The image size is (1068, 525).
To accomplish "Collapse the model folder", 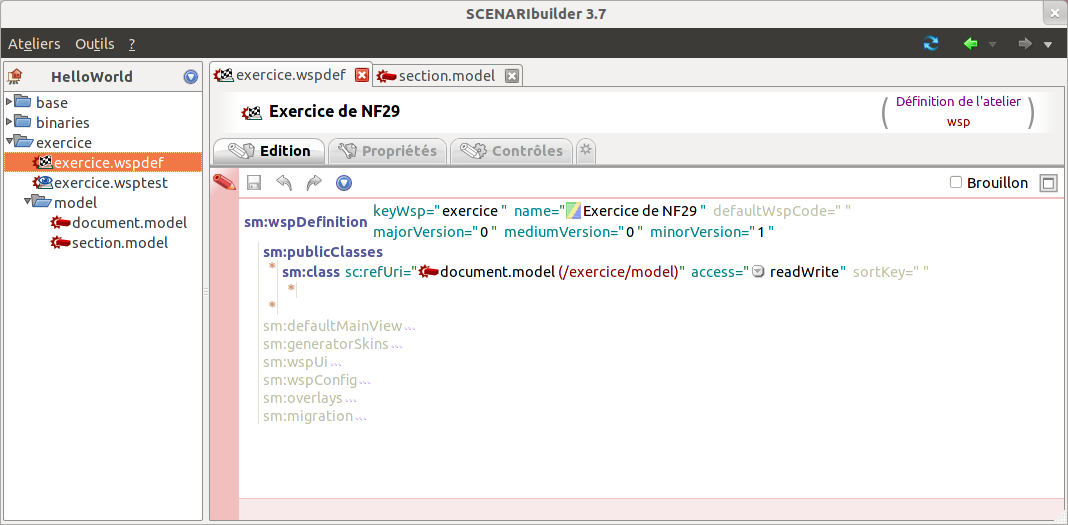I will [28, 202].
